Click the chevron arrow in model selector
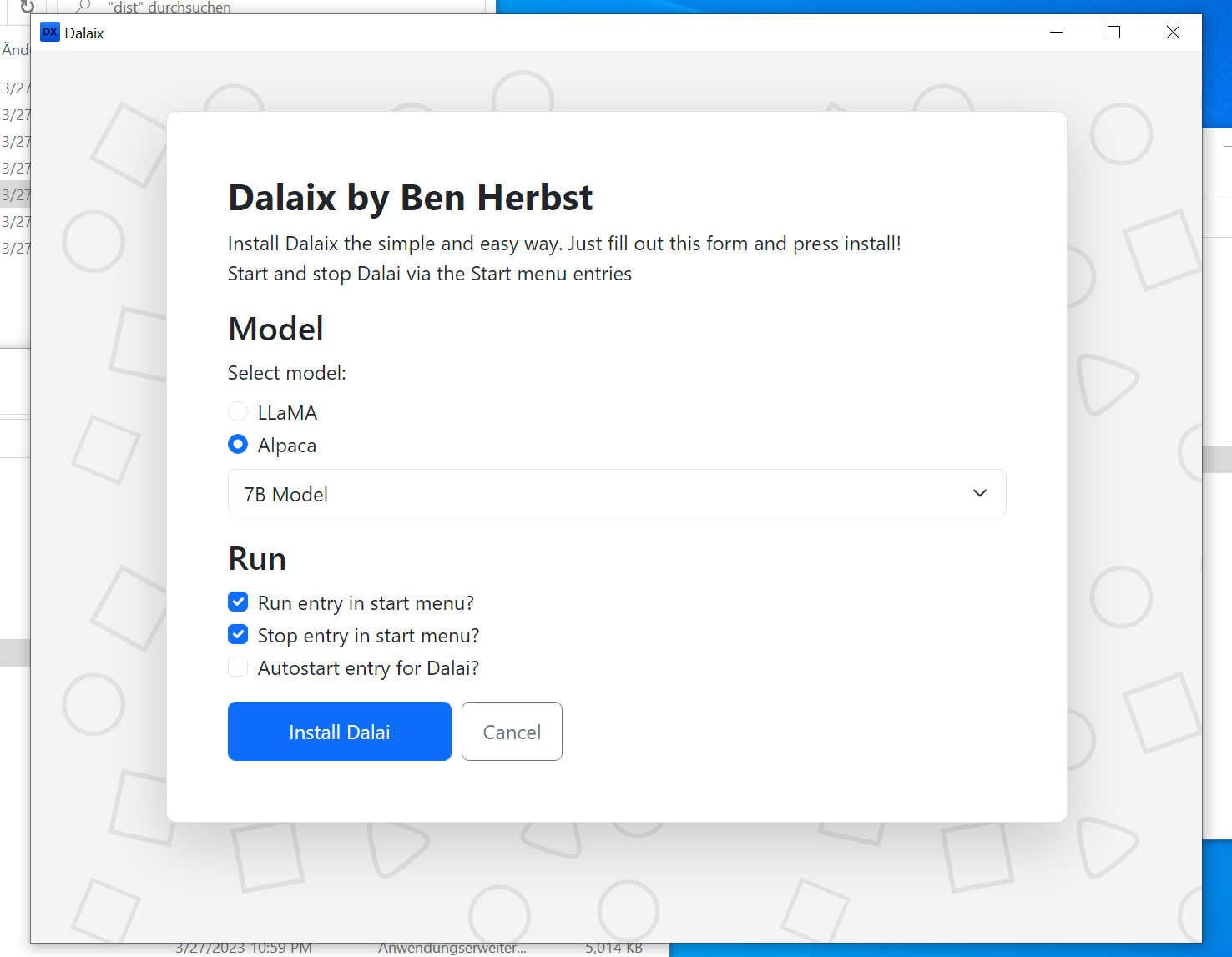The width and height of the screenshot is (1232, 957). [979, 493]
